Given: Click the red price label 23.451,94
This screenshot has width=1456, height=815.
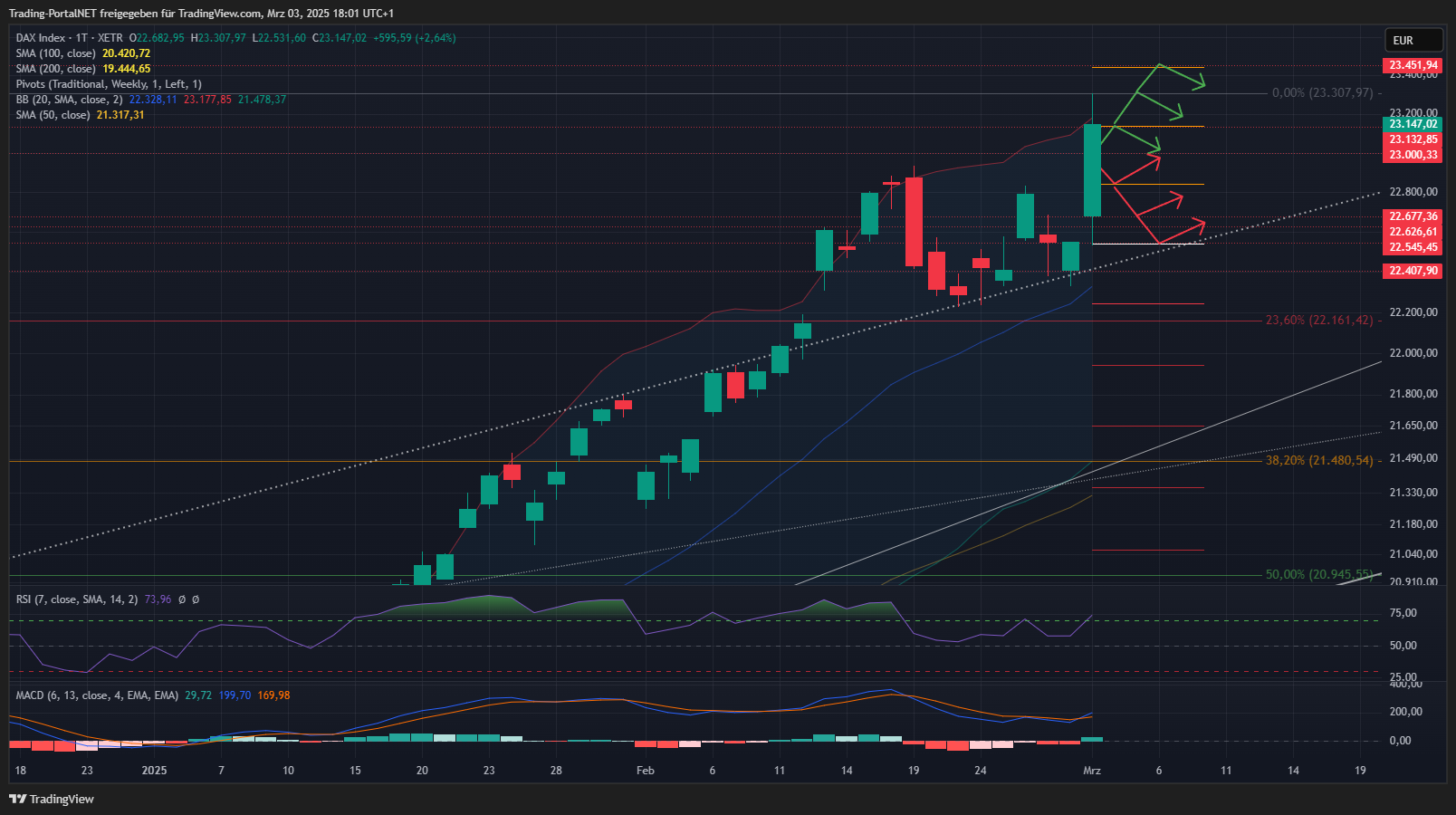Looking at the screenshot, I should click(x=1413, y=65).
